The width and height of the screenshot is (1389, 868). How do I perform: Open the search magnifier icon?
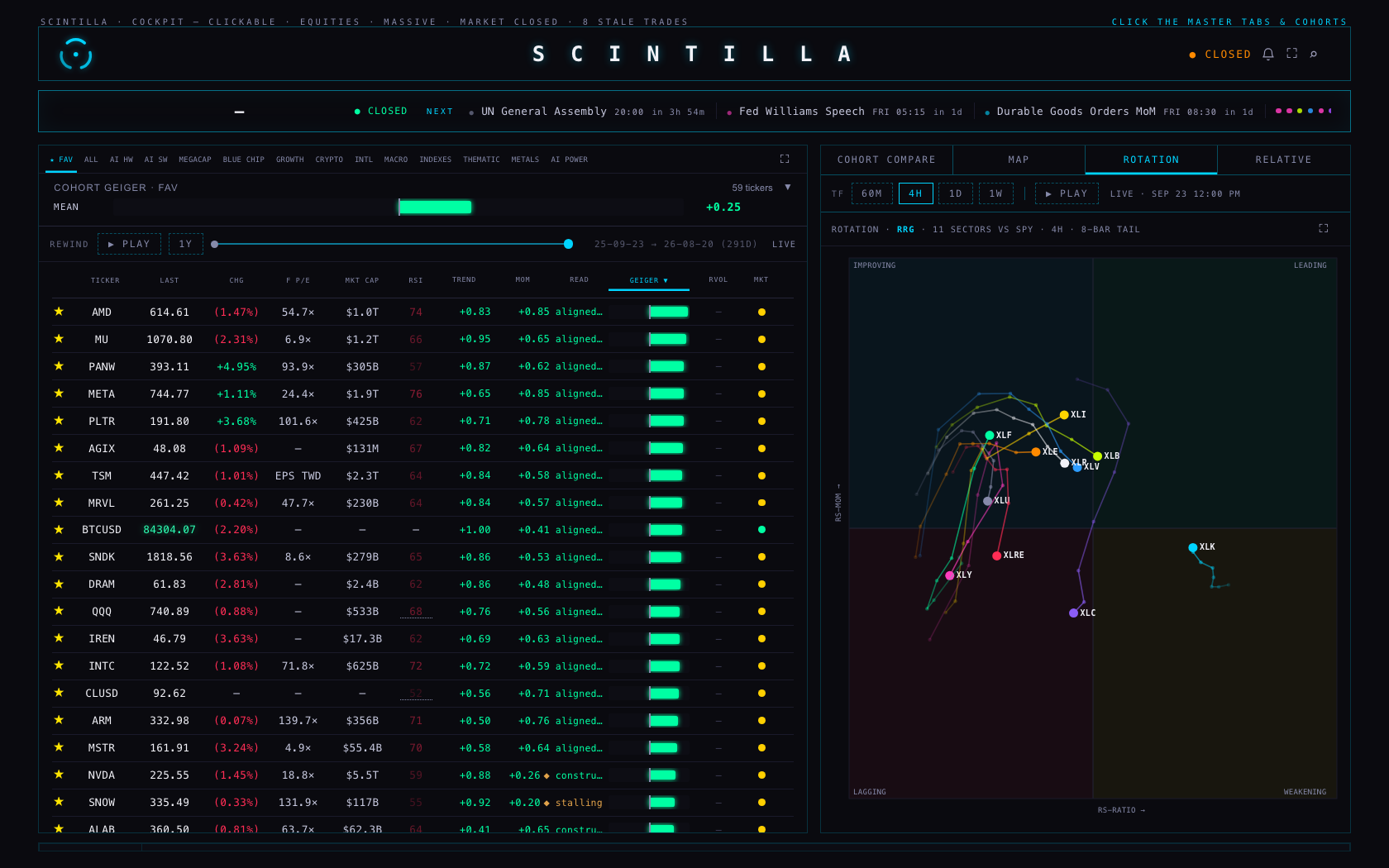point(1313,54)
